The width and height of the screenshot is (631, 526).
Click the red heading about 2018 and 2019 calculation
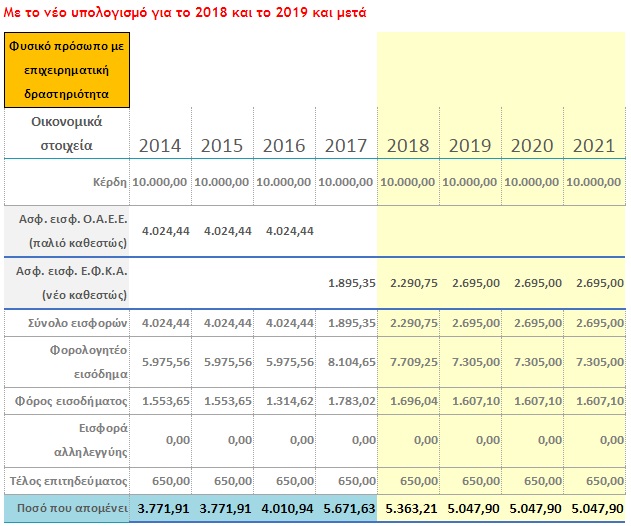[185, 13]
